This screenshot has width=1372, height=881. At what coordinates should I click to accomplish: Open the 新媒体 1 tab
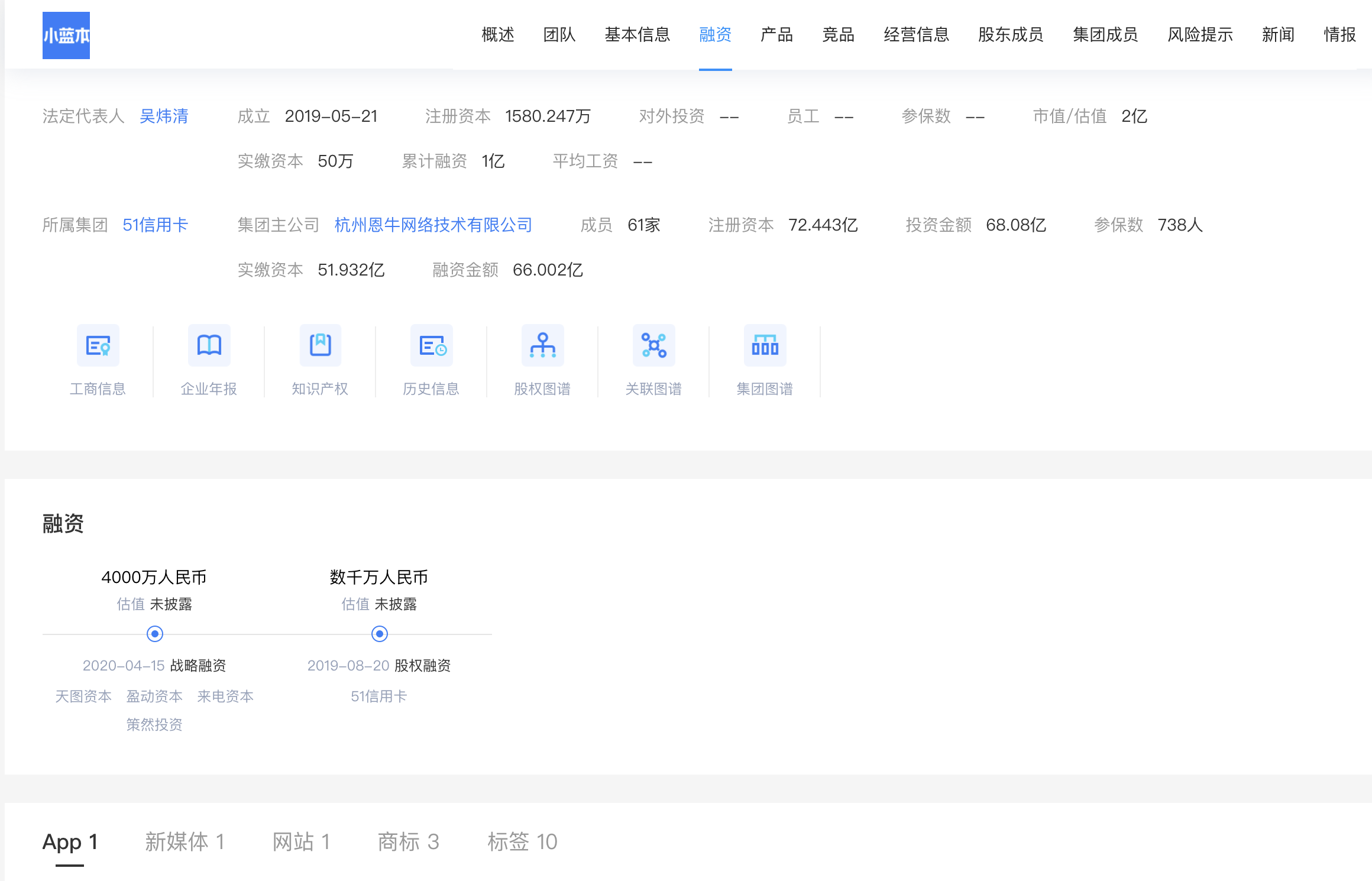185,841
